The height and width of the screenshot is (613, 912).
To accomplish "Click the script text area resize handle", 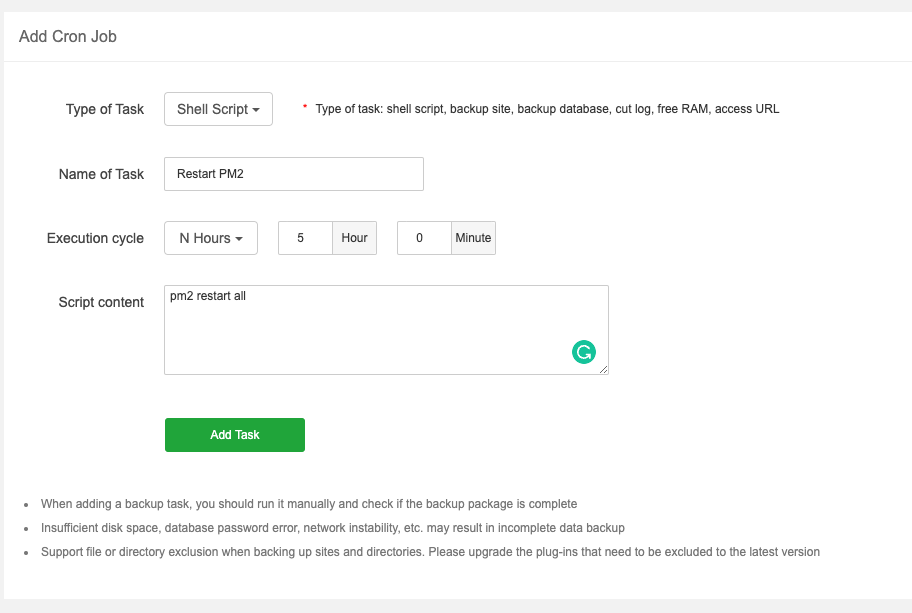I will pos(603,369).
